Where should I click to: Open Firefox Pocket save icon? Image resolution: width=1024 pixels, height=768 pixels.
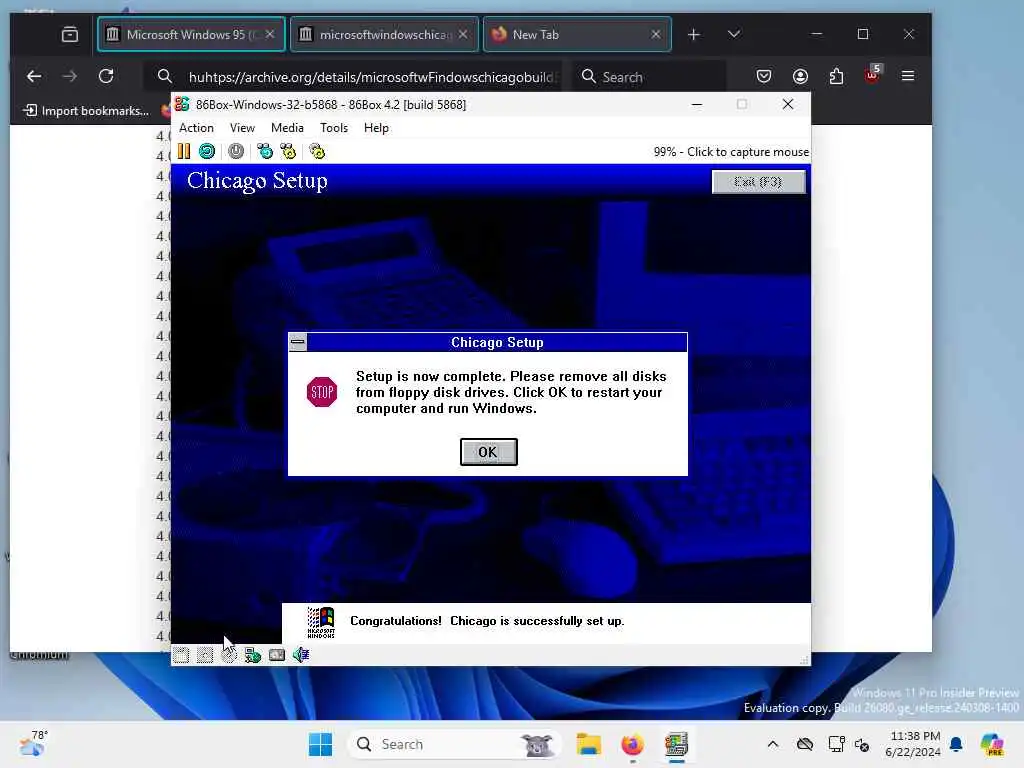763,76
